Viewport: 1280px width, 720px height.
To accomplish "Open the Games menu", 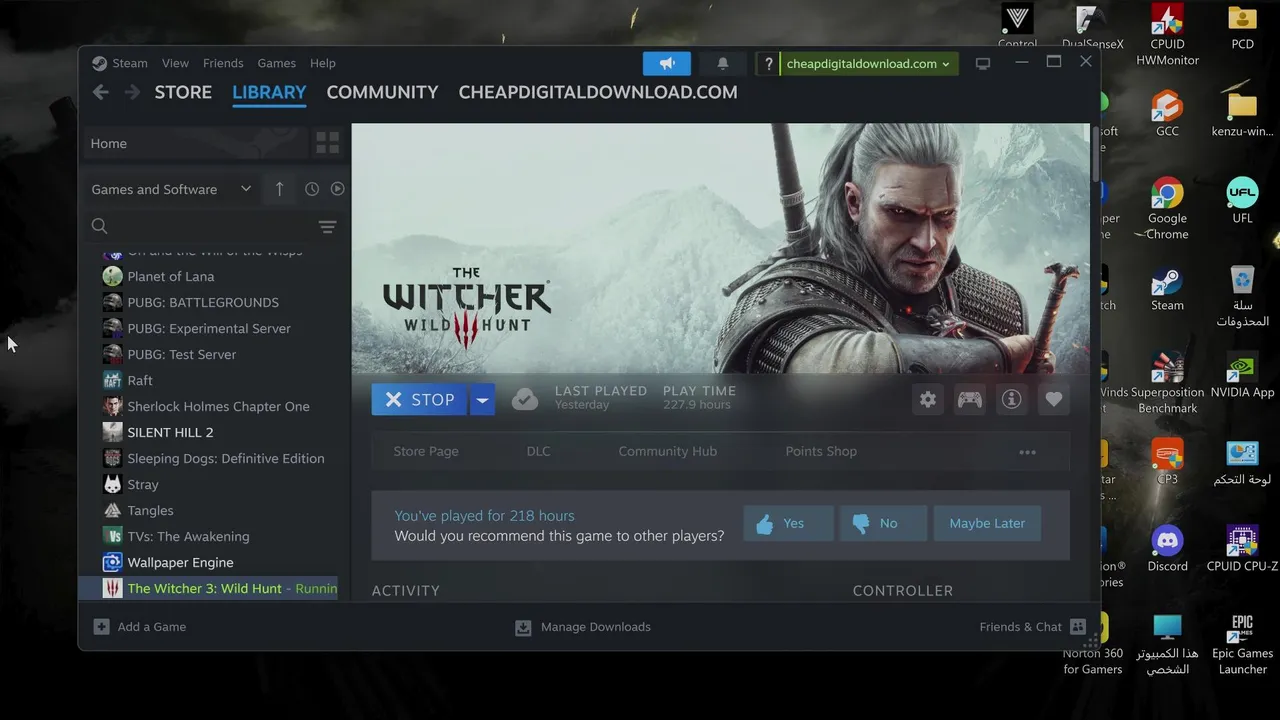I will (x=276, y=63).
